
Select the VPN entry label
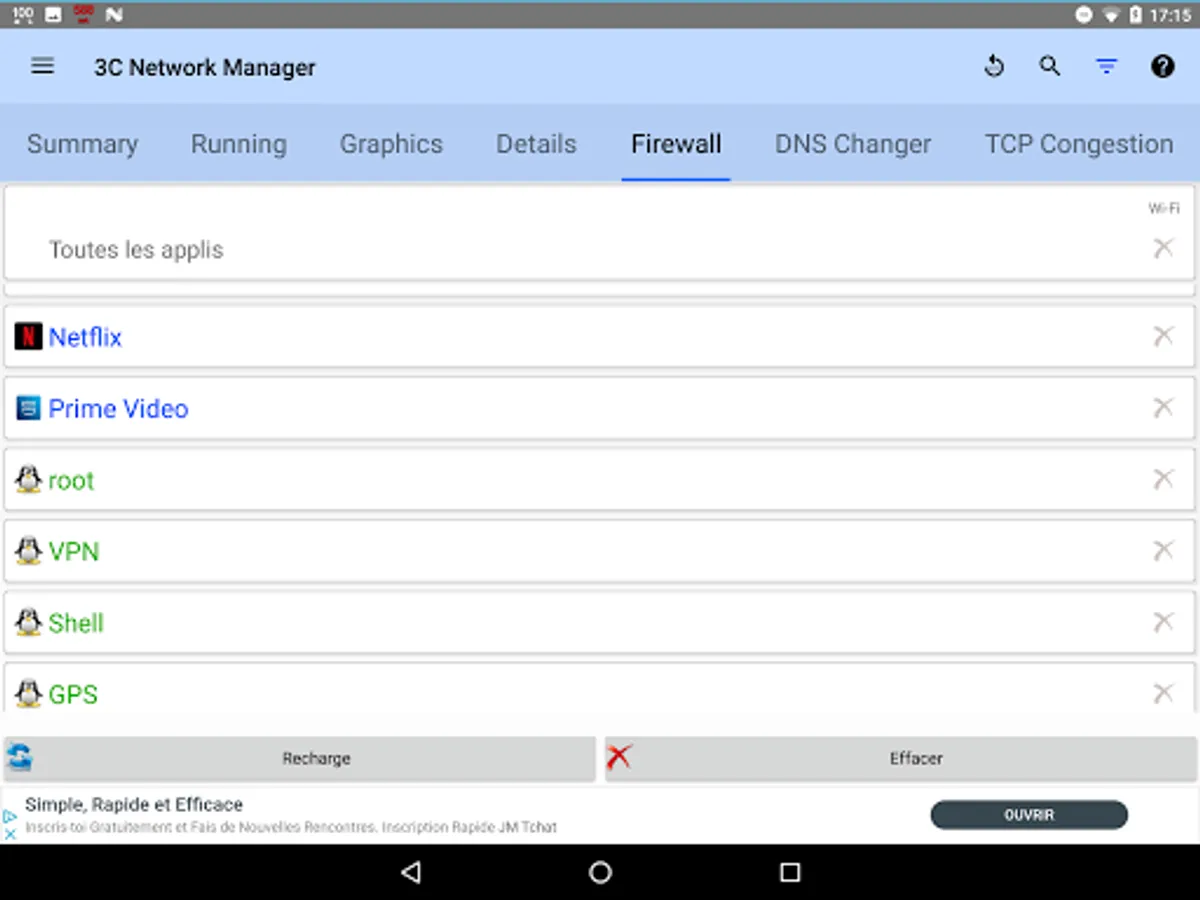pos(74,552)
